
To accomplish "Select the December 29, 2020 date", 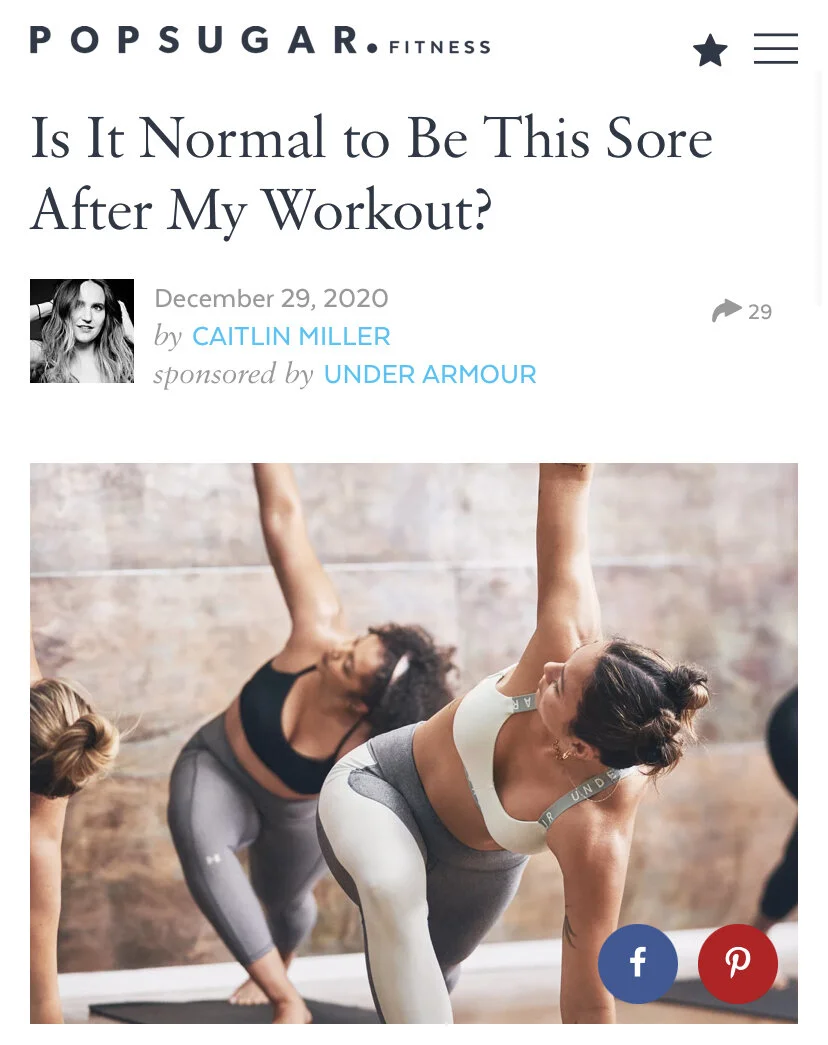I will click(x=271, y=298).
